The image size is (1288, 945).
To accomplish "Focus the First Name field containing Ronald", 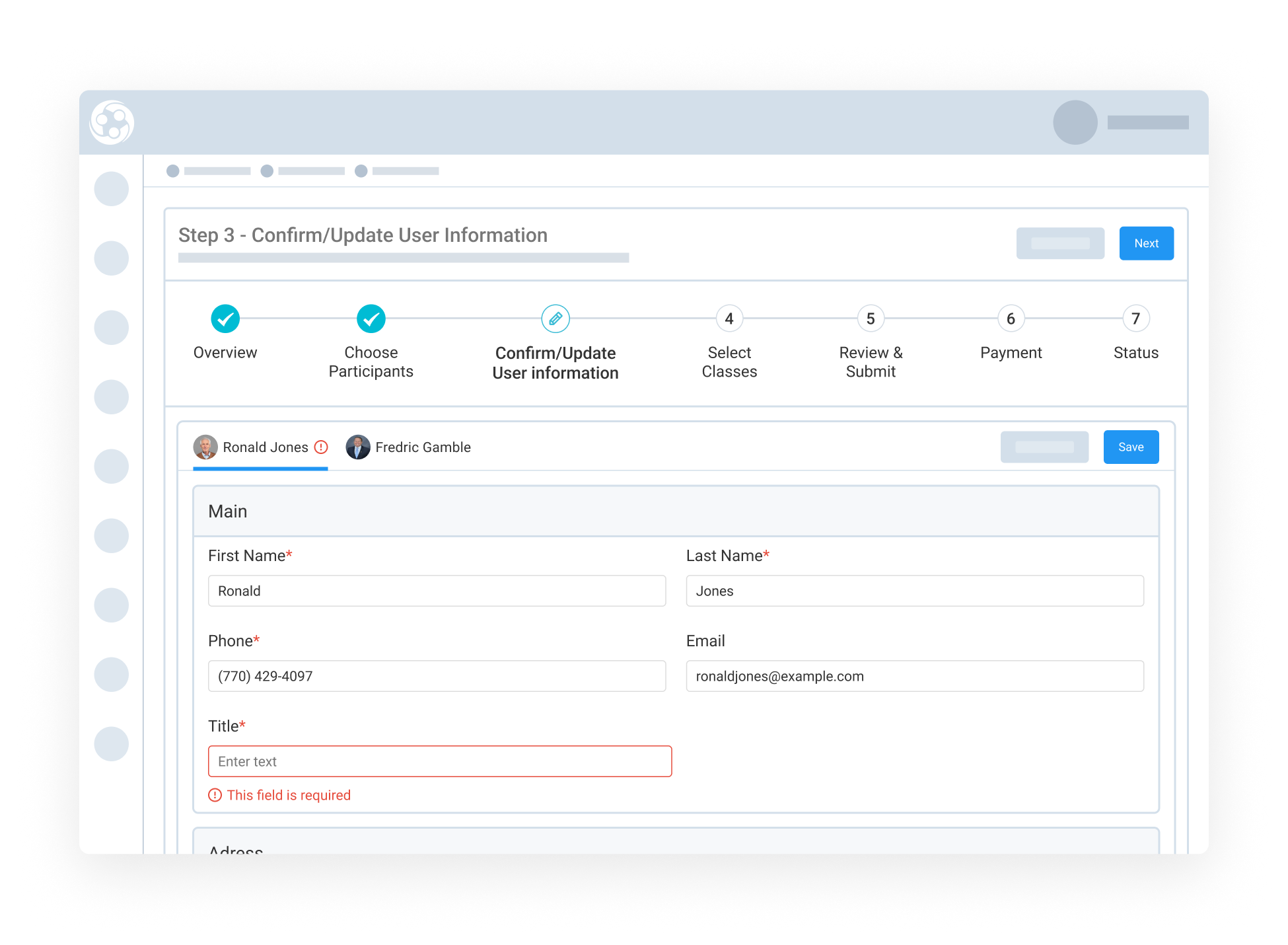I will click(437, 591).
